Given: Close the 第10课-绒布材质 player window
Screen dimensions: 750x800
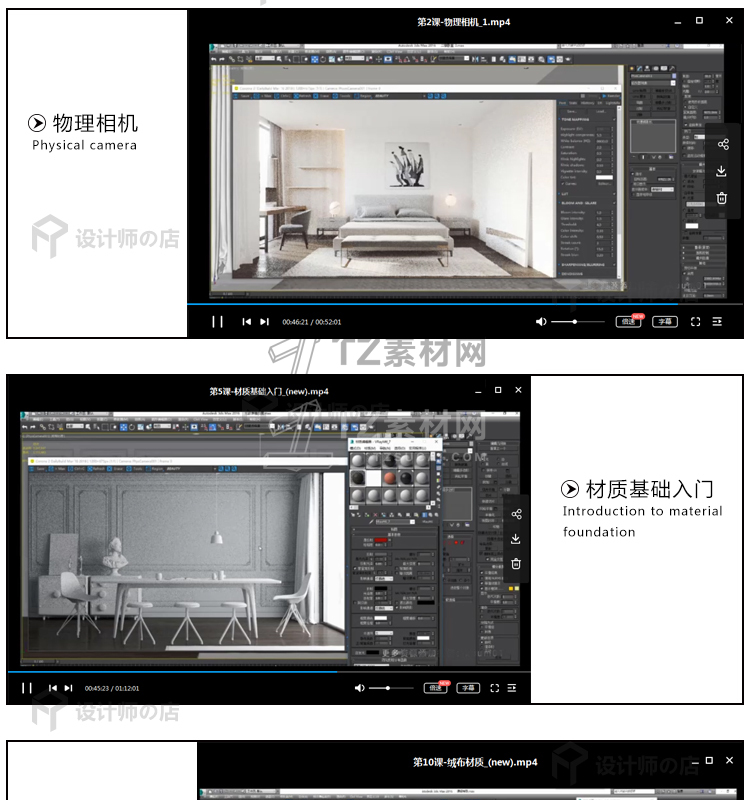Looking at the screenshot, I should tap(730, 760).
